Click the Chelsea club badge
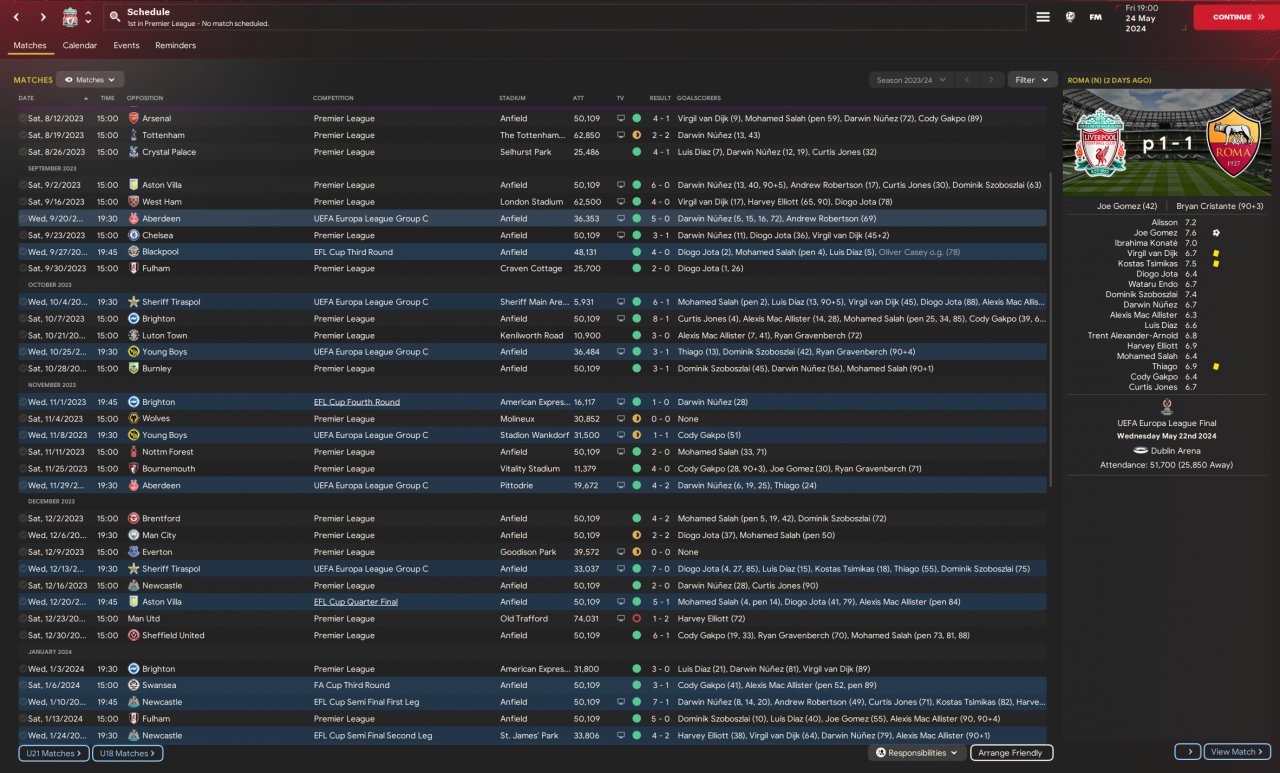This screenshot has height=773, width=1280. click(x=134, y=235)
